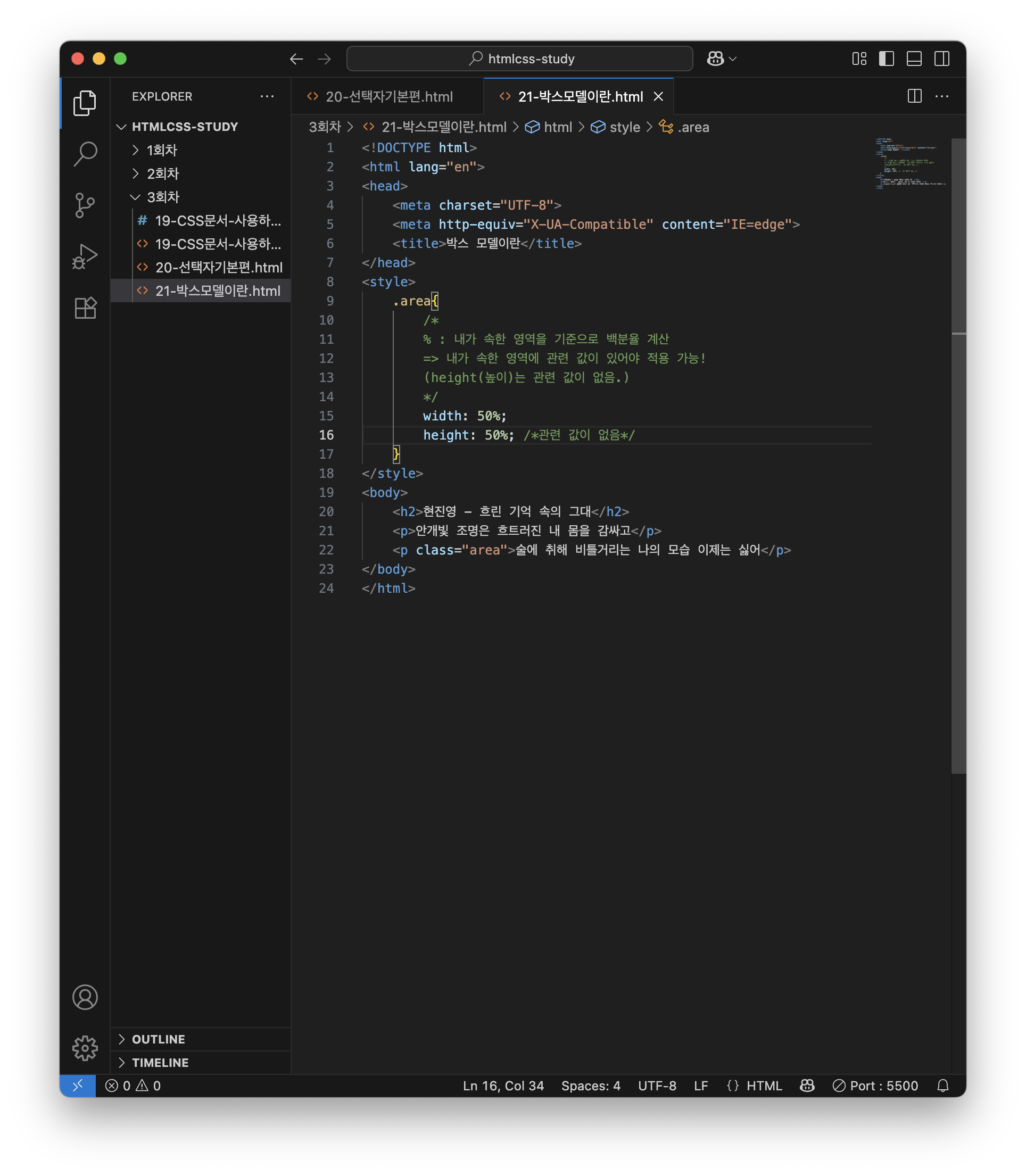Click the htmlcss-study command center search box
This screenshot has width=1026, height=1176.
pos(519,59)
